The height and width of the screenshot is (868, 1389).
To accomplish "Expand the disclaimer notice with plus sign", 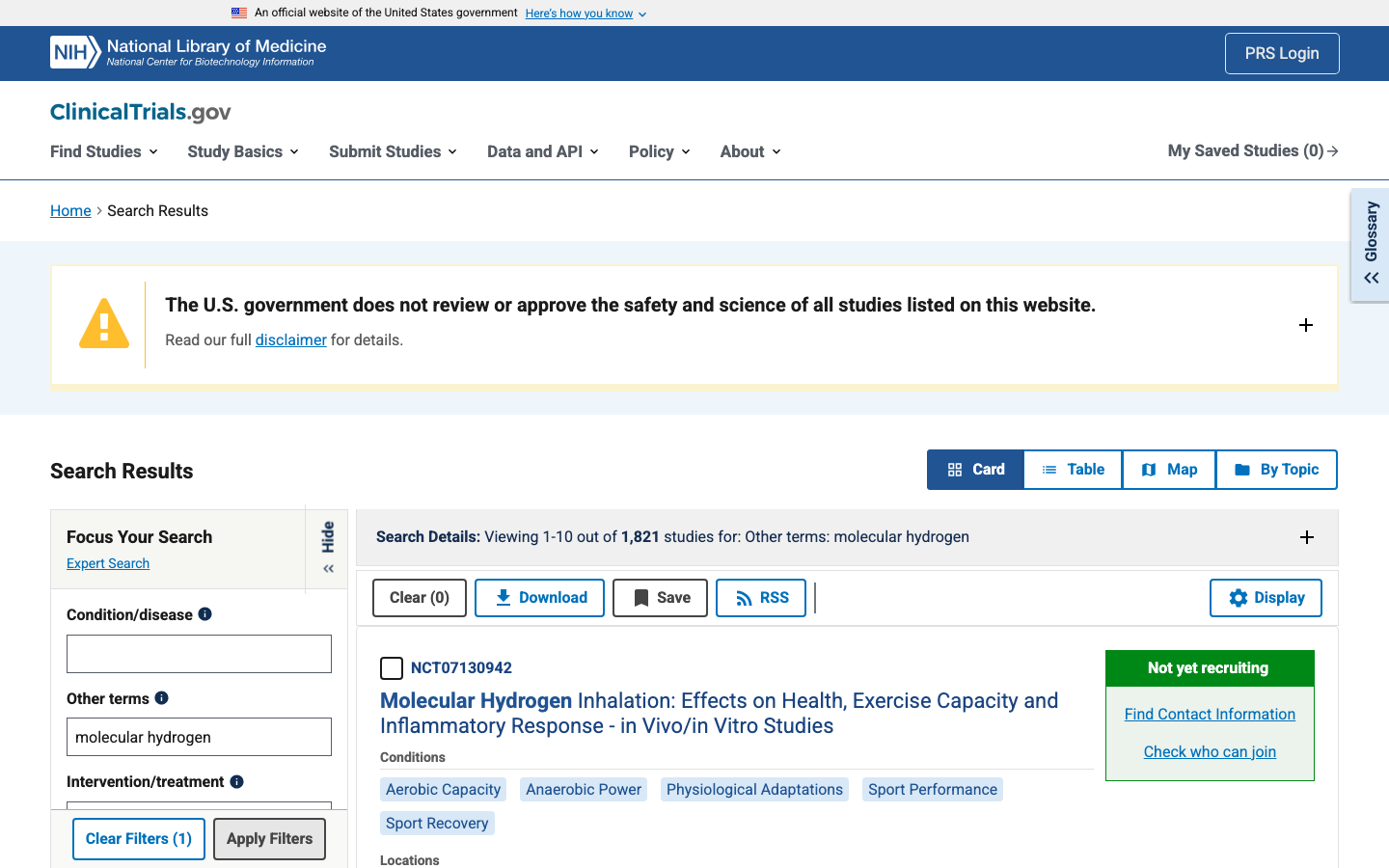I will tap(1306, 325).
